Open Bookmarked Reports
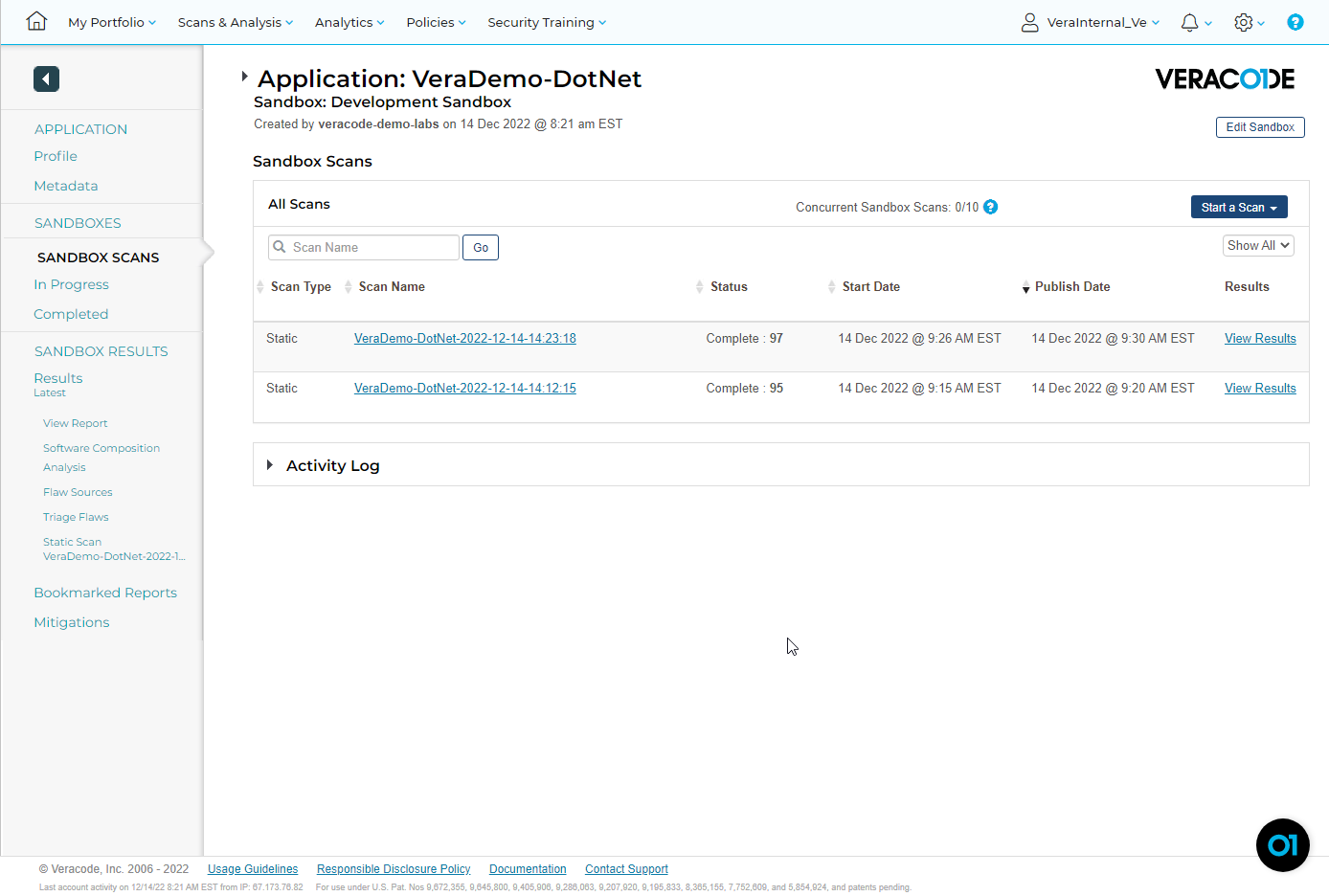 click(105, 593)
